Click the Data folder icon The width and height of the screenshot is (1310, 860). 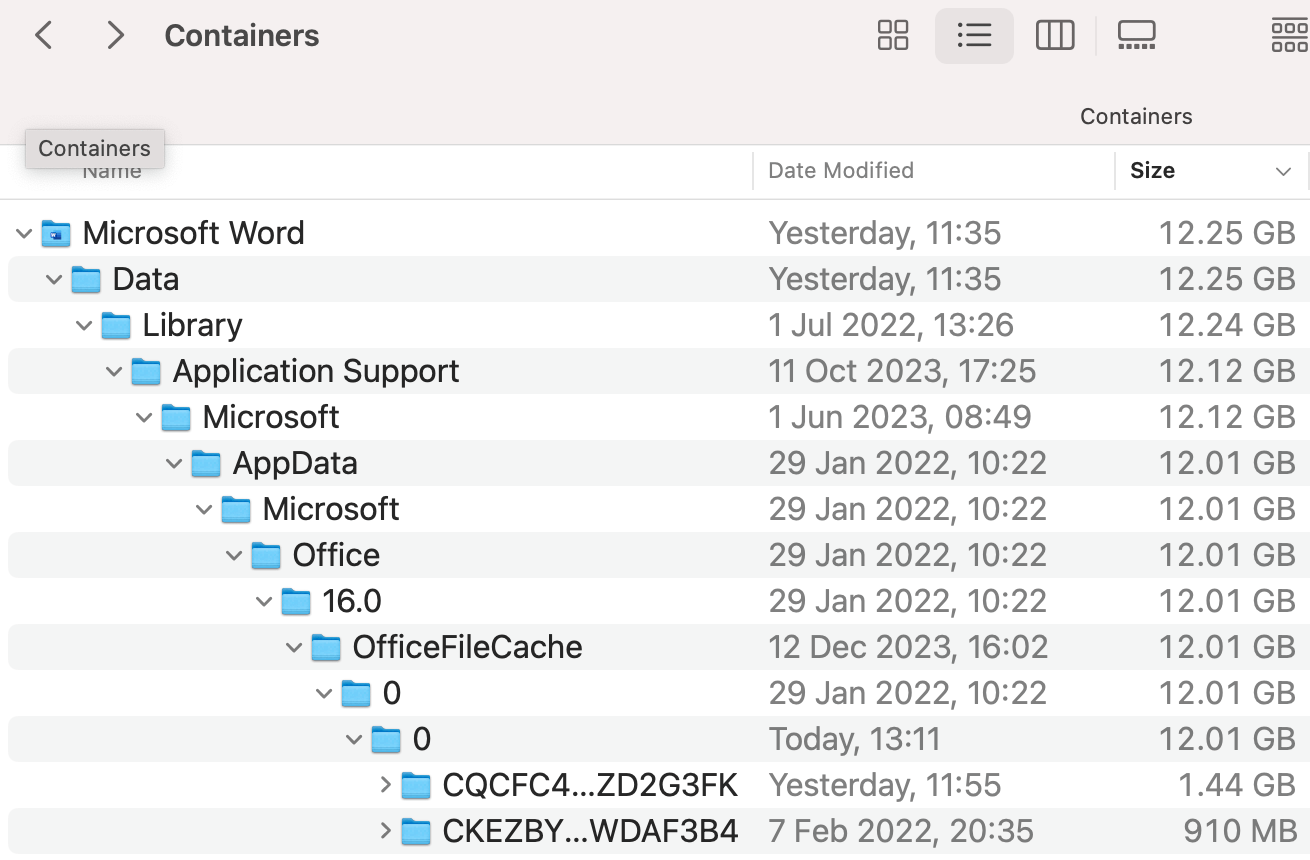(x=86, y=280)
